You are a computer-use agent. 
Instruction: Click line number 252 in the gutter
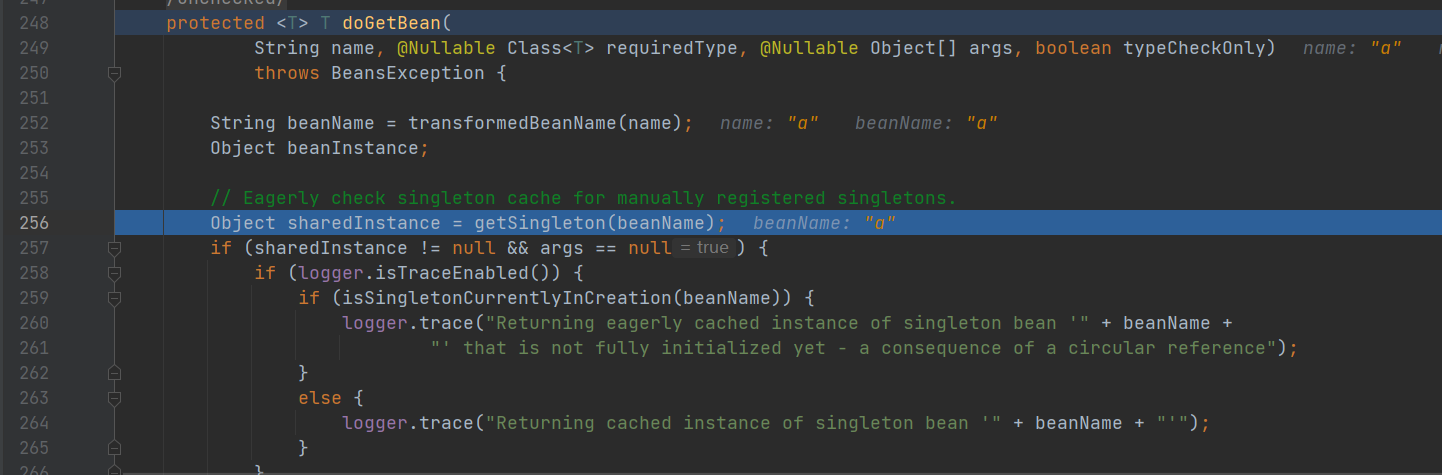click(x=34, y=123)
